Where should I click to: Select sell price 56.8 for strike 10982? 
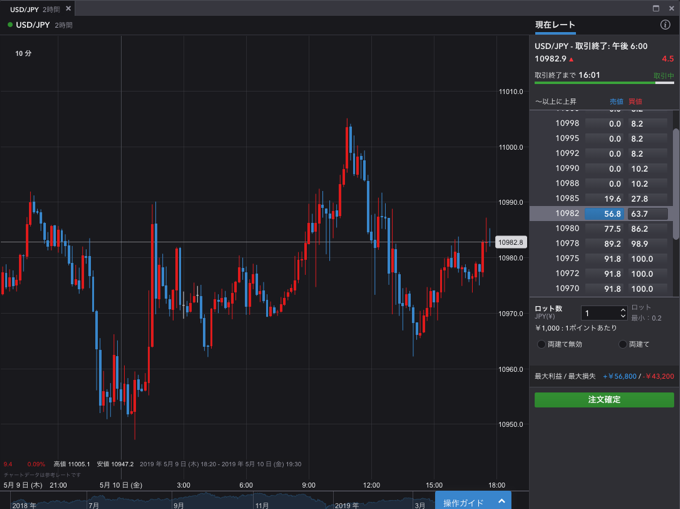coord(604,214)
